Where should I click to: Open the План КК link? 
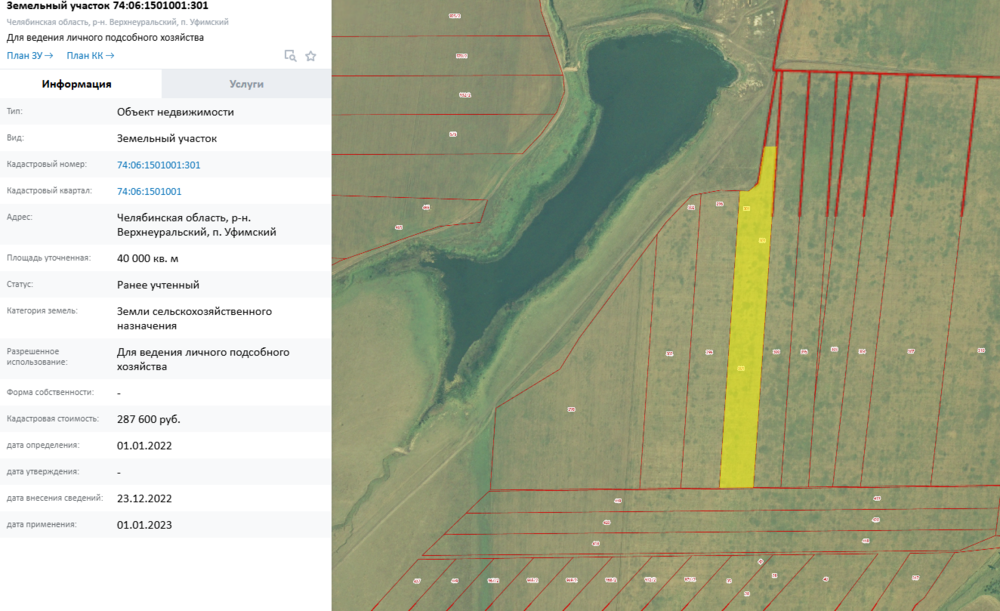click(90, 56)
